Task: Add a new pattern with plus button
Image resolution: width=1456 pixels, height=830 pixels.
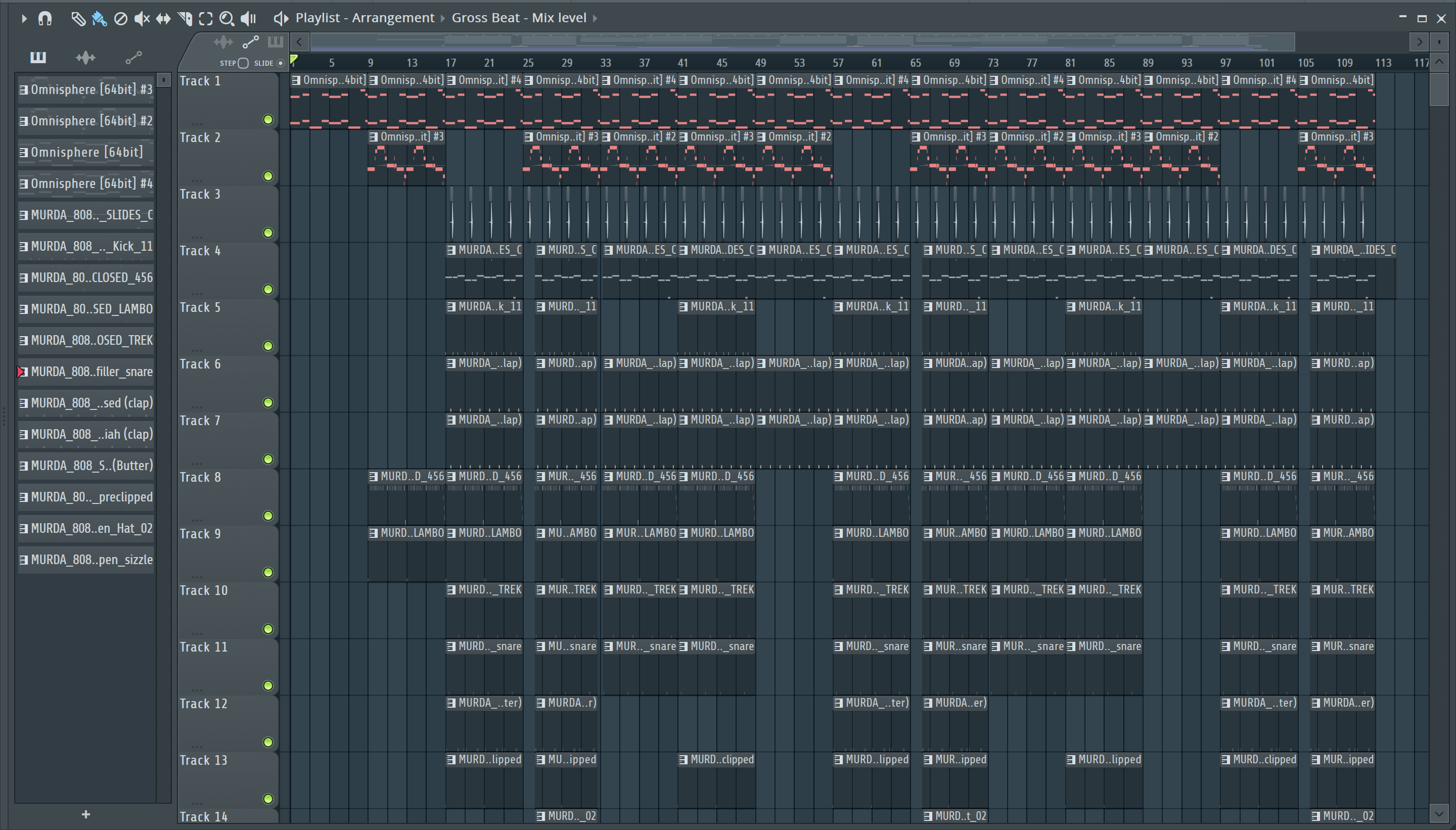Action: pos(85,814)
